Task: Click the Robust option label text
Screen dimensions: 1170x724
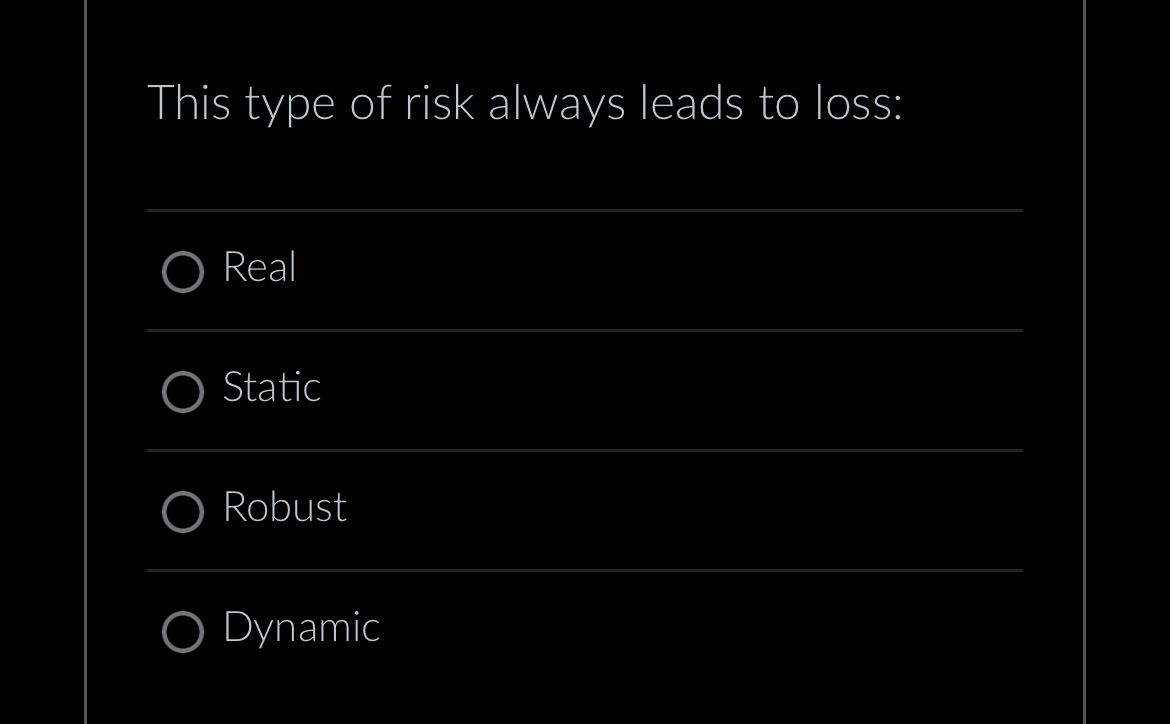Action: (284, 508)
